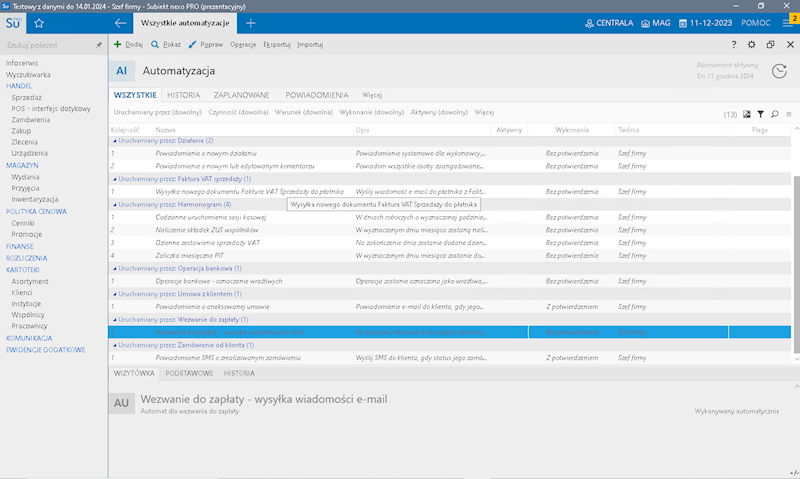Click the Szukaj poleceń search field
800x479 pixels.
(48, 45)
